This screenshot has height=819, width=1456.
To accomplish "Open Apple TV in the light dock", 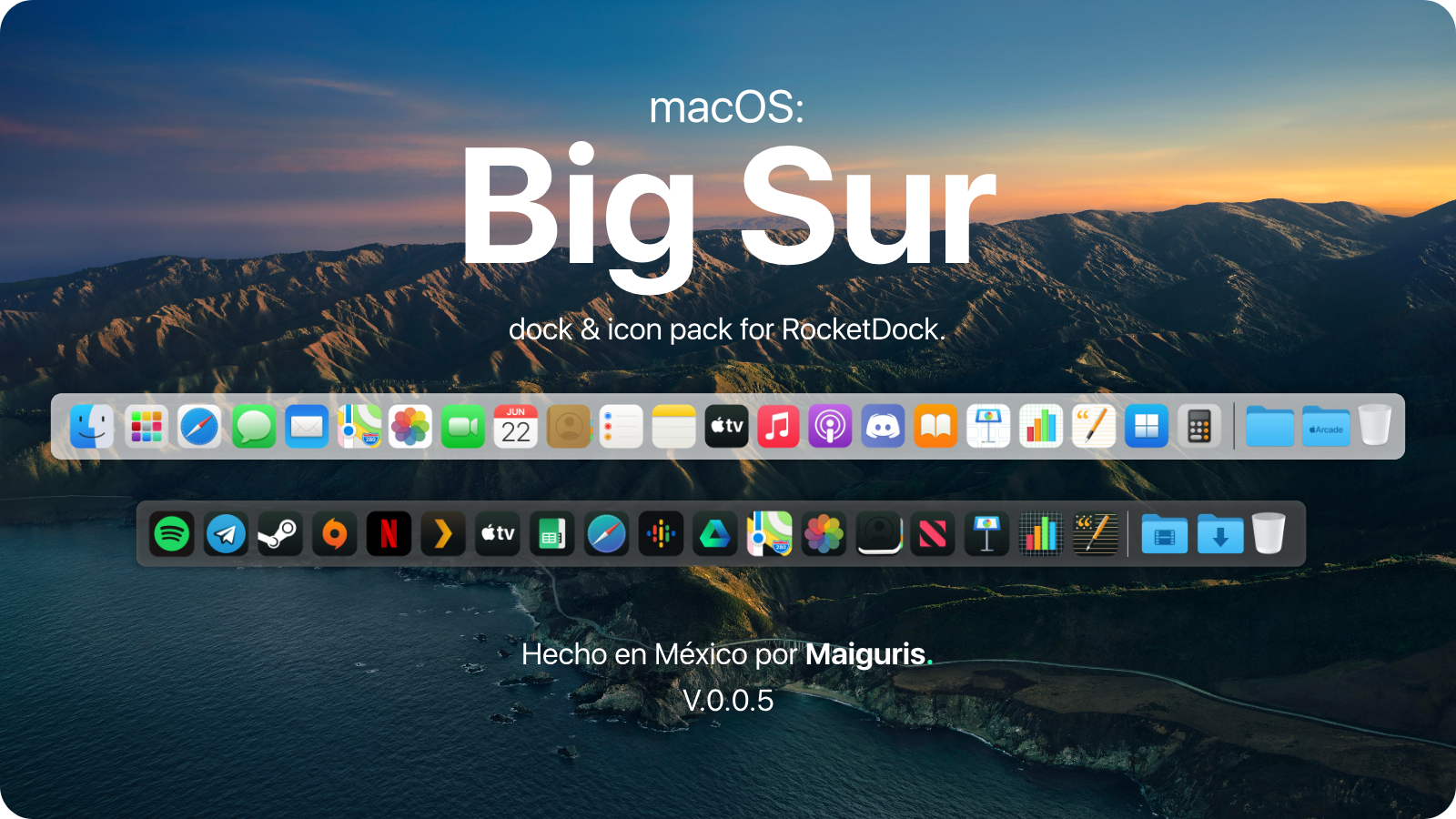I will point(727,426).
